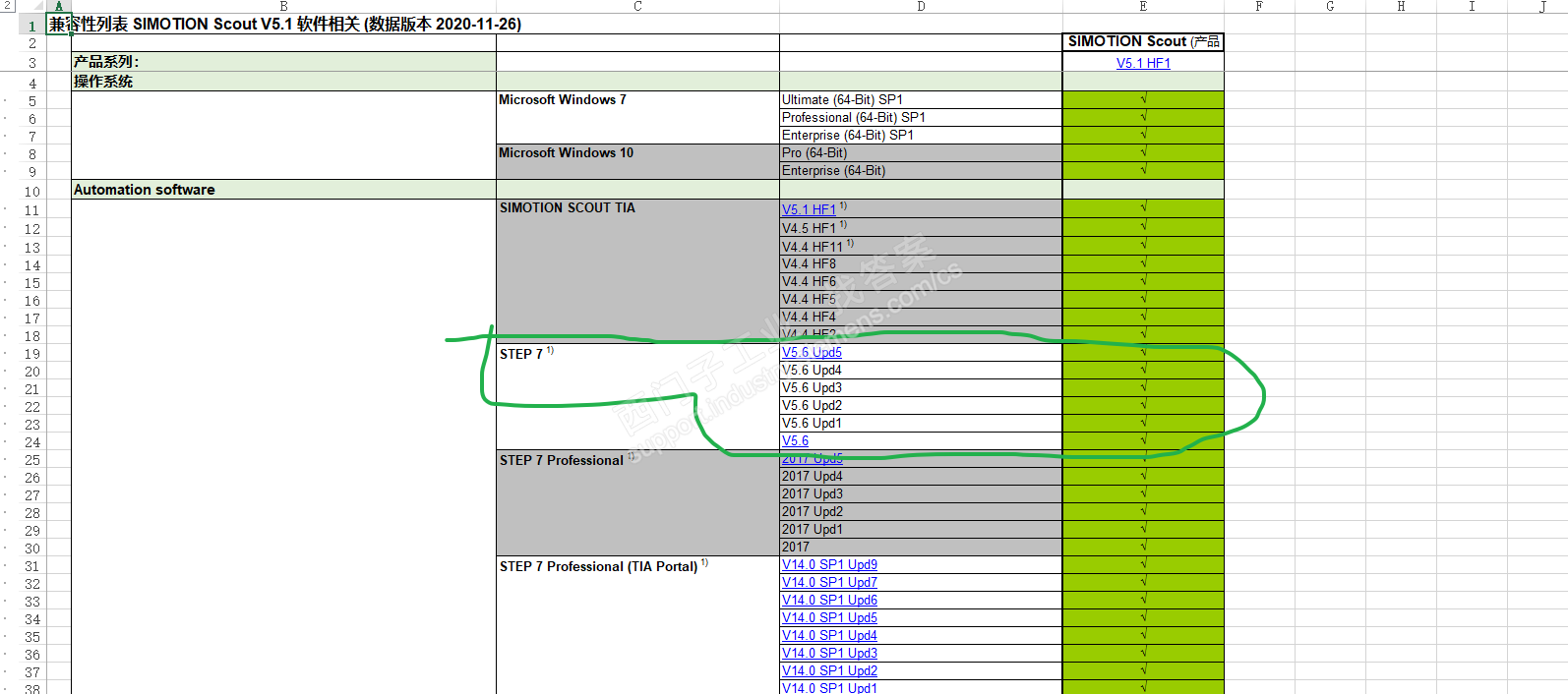Click the green checkmark cell for 2017 Upd1

pos(1143,529)
